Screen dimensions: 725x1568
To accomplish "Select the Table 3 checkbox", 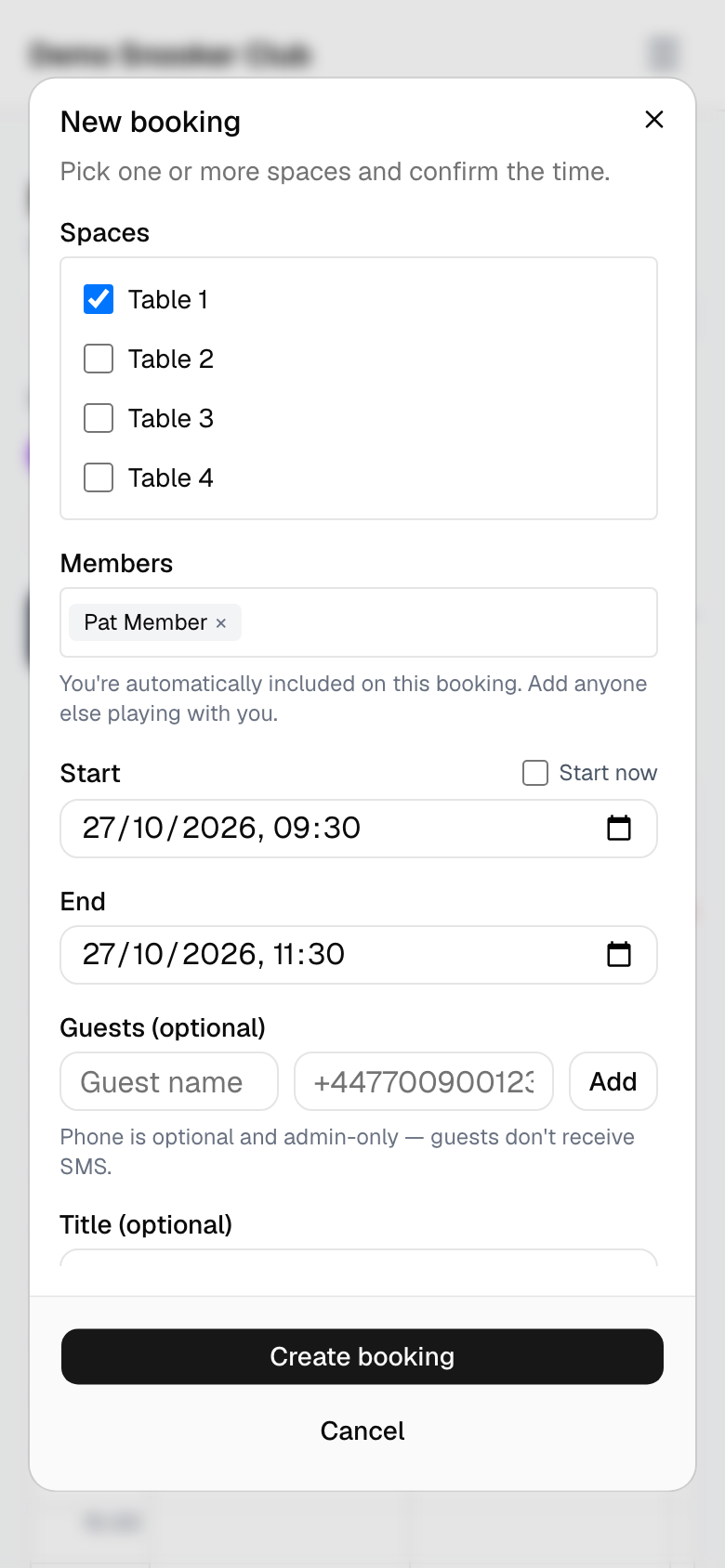I will point(99,418).
